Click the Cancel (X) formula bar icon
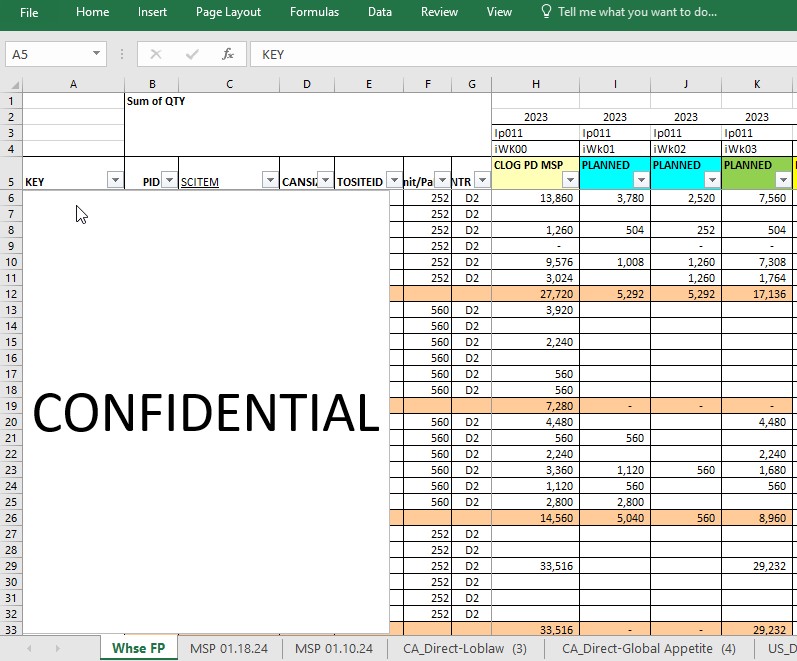This screenshot has height=661, width=797. pos(156,54)
